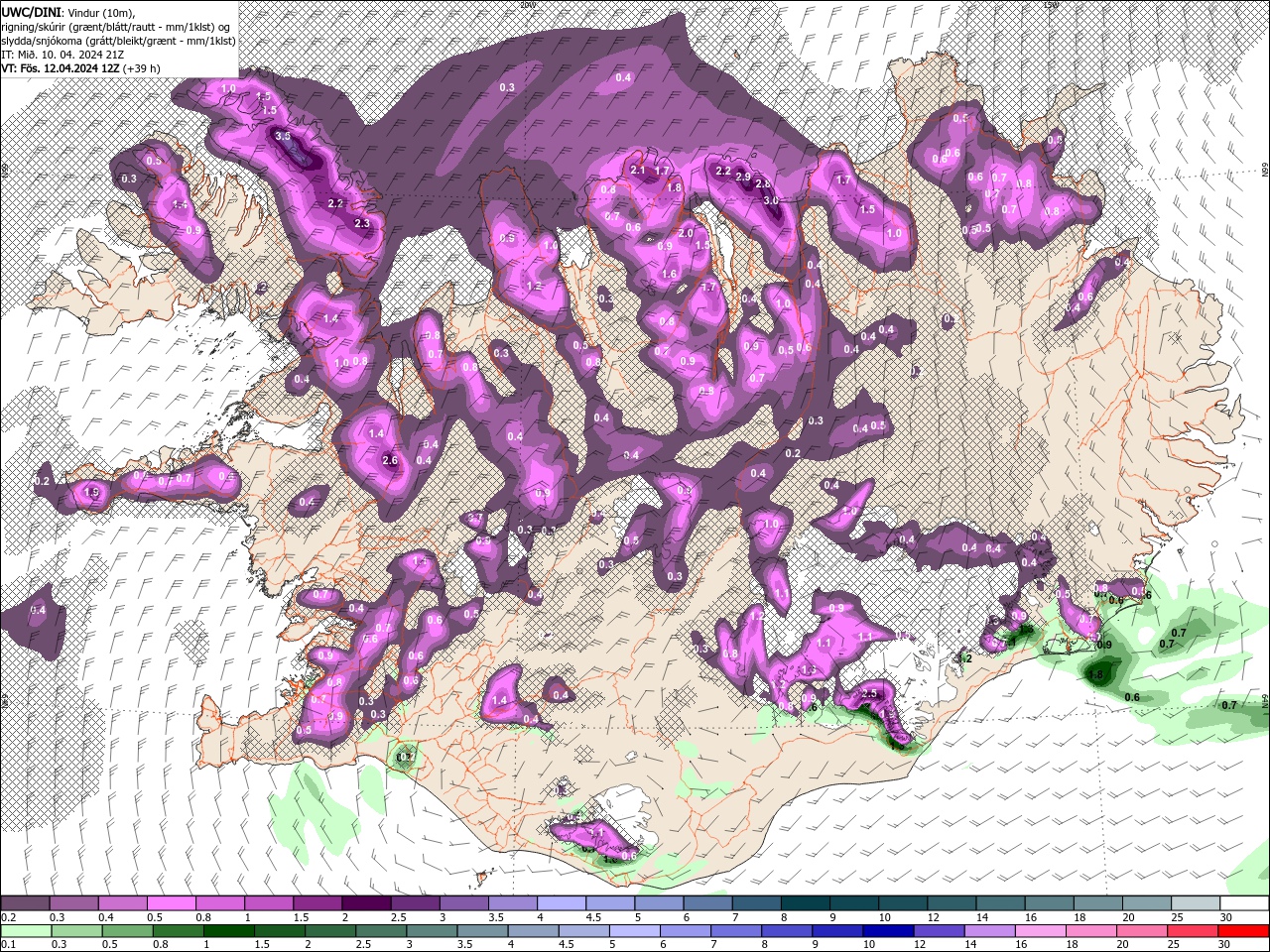The height and width of the screenshot is (952, 1270).
Task: Click the 'slydda/snjókoma (grátt/bleikt/grænt' description line
Action: coord(118,40)
